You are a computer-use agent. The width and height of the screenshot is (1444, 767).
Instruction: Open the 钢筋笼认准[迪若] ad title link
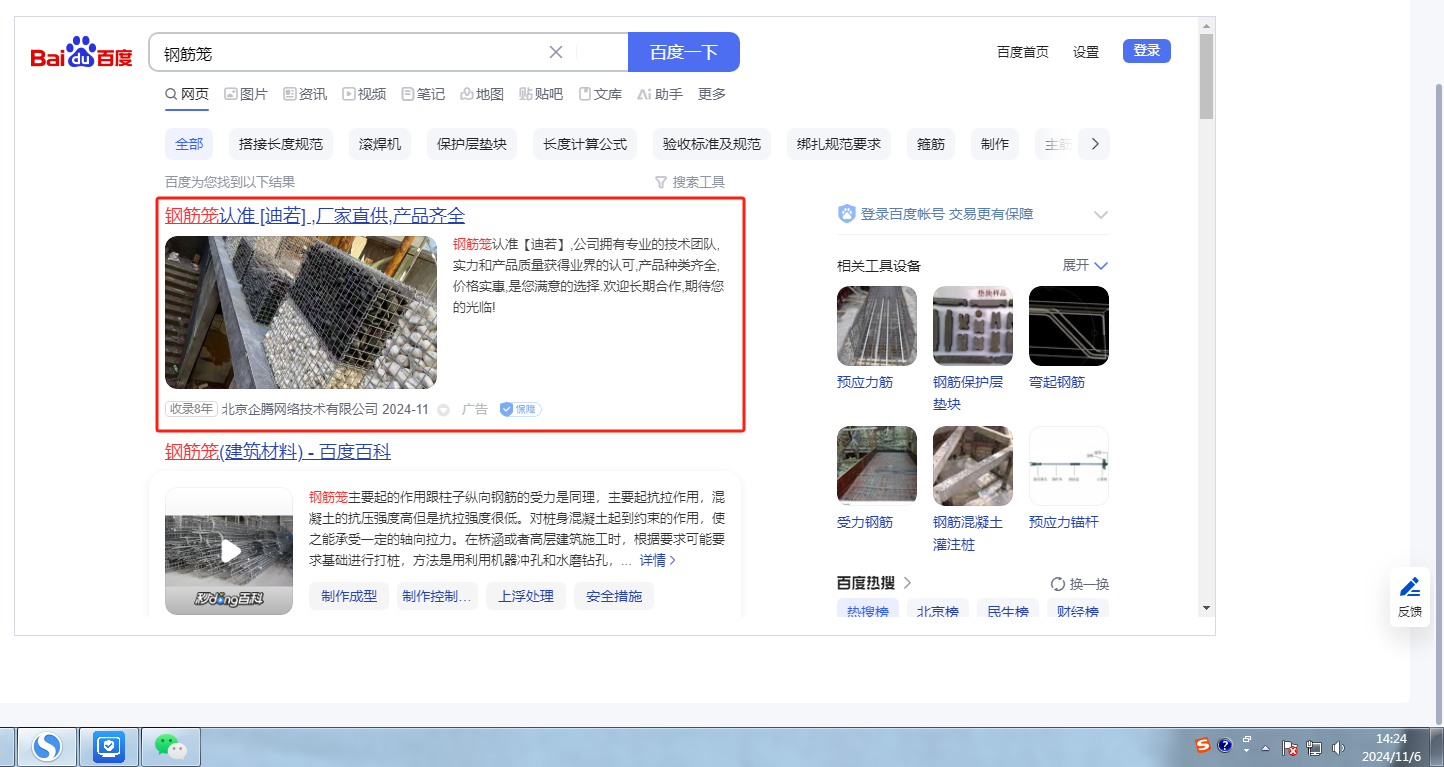click(315, 216)
